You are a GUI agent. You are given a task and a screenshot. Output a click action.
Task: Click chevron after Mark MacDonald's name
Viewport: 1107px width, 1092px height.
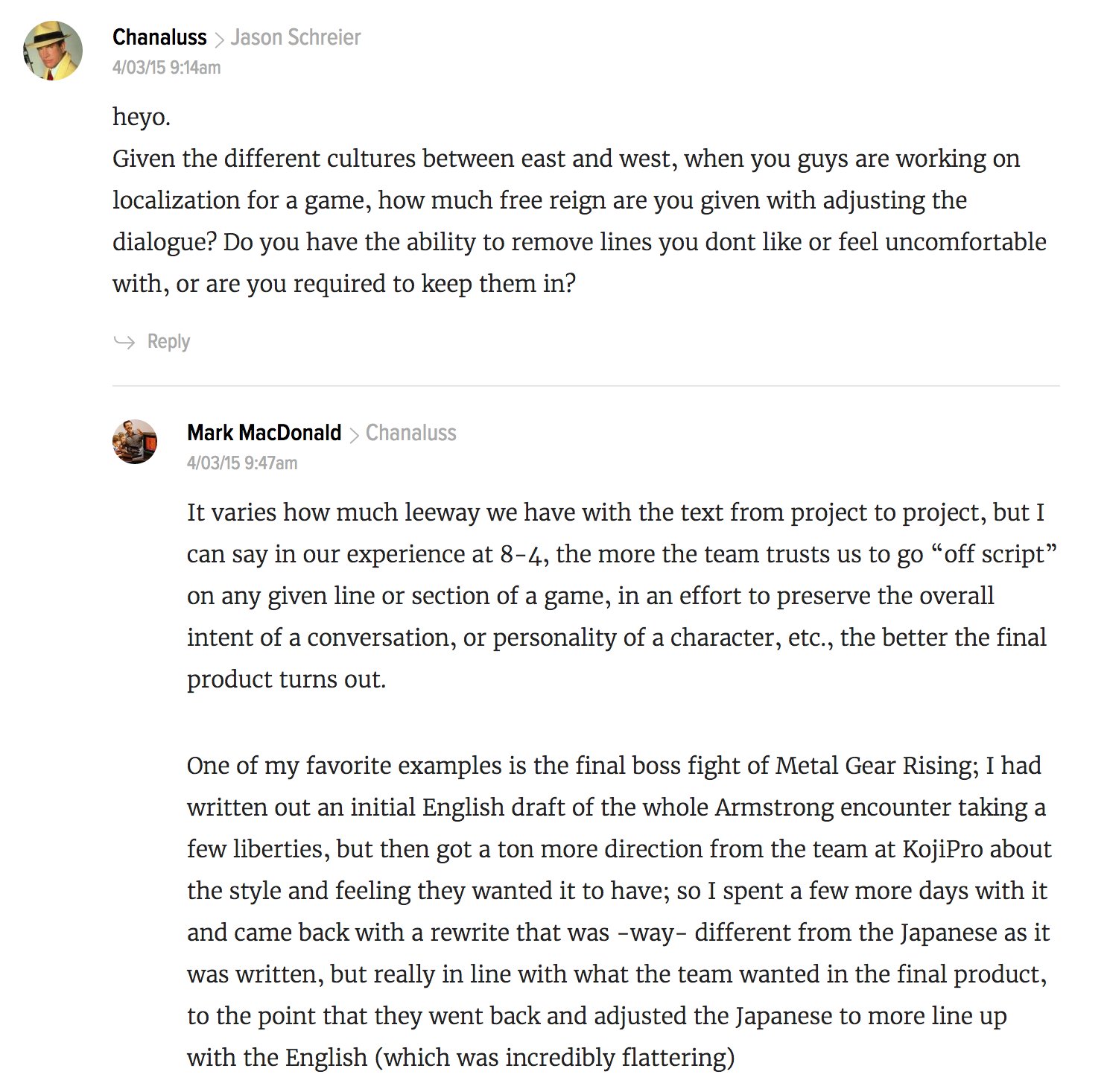[354, 434]
